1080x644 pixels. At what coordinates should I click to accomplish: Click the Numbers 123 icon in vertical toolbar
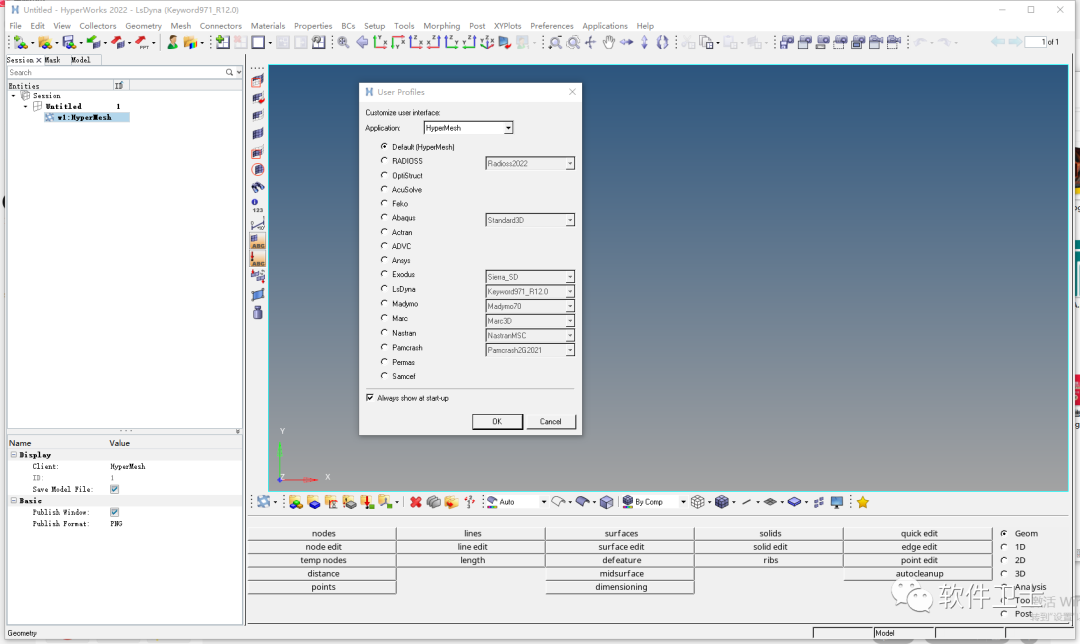pos(257,205)
